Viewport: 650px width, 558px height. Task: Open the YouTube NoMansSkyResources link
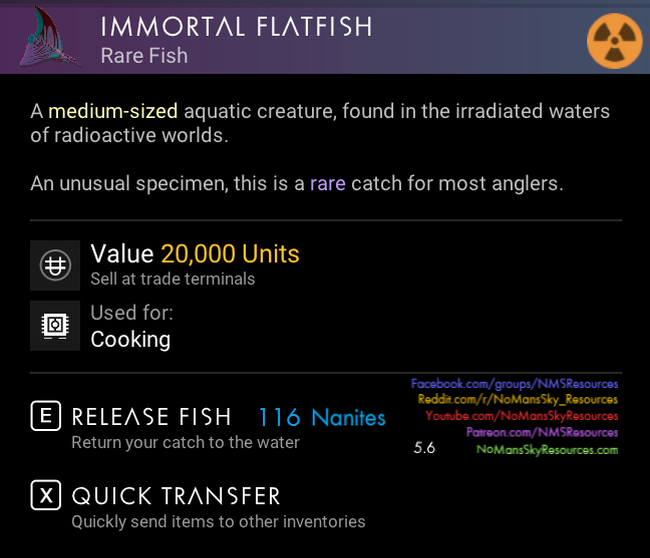521,415
